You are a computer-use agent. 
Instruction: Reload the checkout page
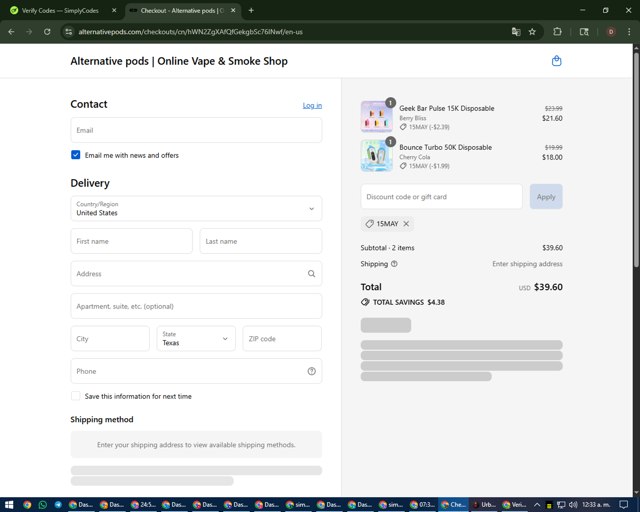tap(47, 32)
